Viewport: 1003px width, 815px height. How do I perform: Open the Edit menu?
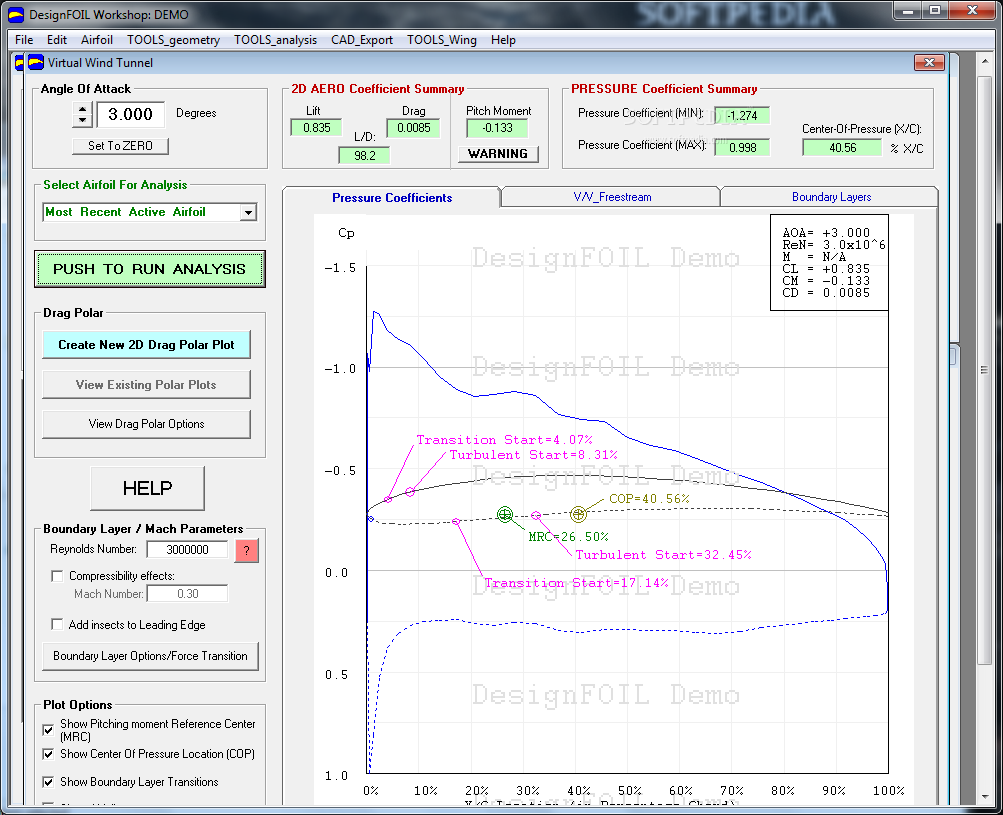56,40
